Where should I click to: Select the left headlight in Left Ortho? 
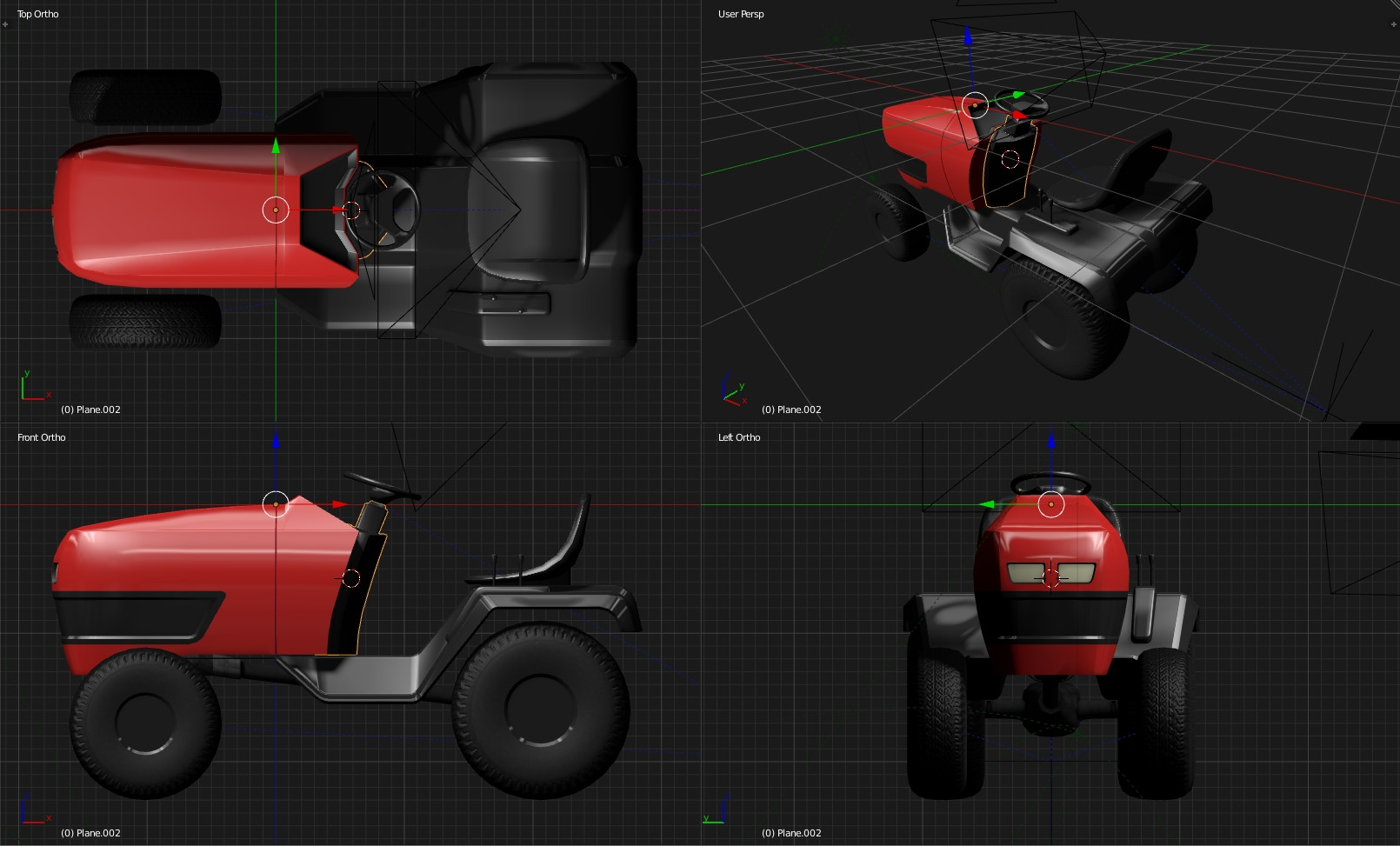[x=1025, y=573]
